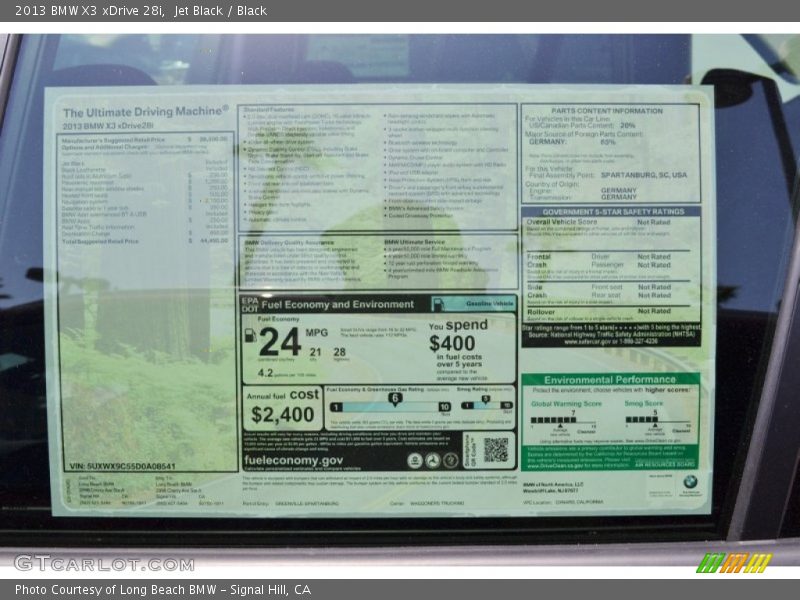Click the 'Overall Vehicle Score' label

tap(562, 222)
